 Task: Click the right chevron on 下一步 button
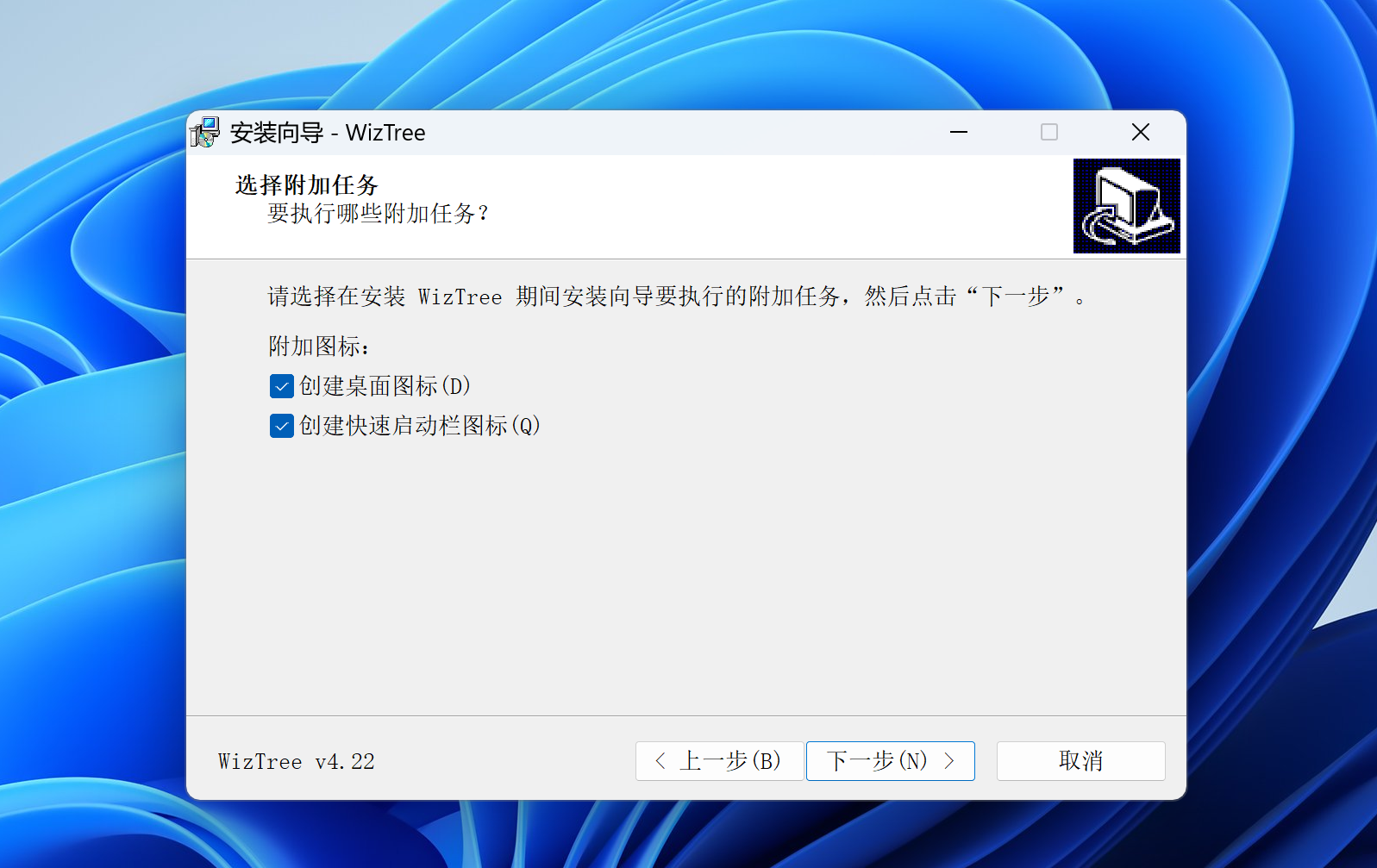(x=949, y=761)
